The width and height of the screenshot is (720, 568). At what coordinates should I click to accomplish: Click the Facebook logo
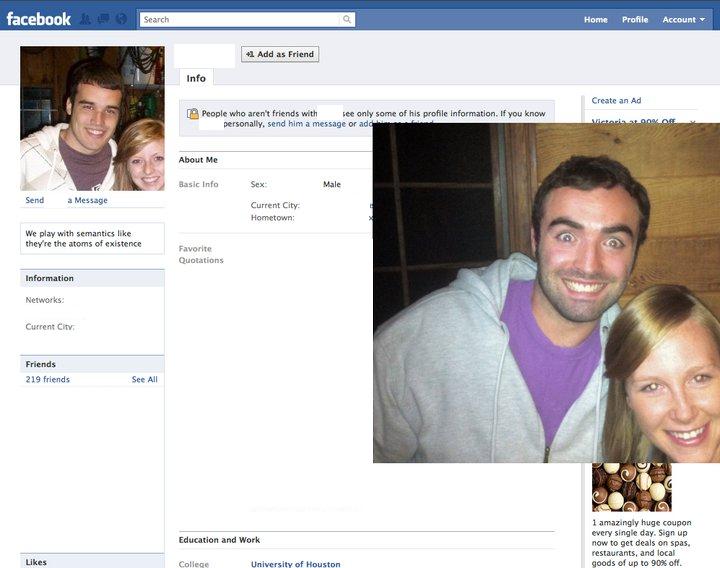coord(39,19)
